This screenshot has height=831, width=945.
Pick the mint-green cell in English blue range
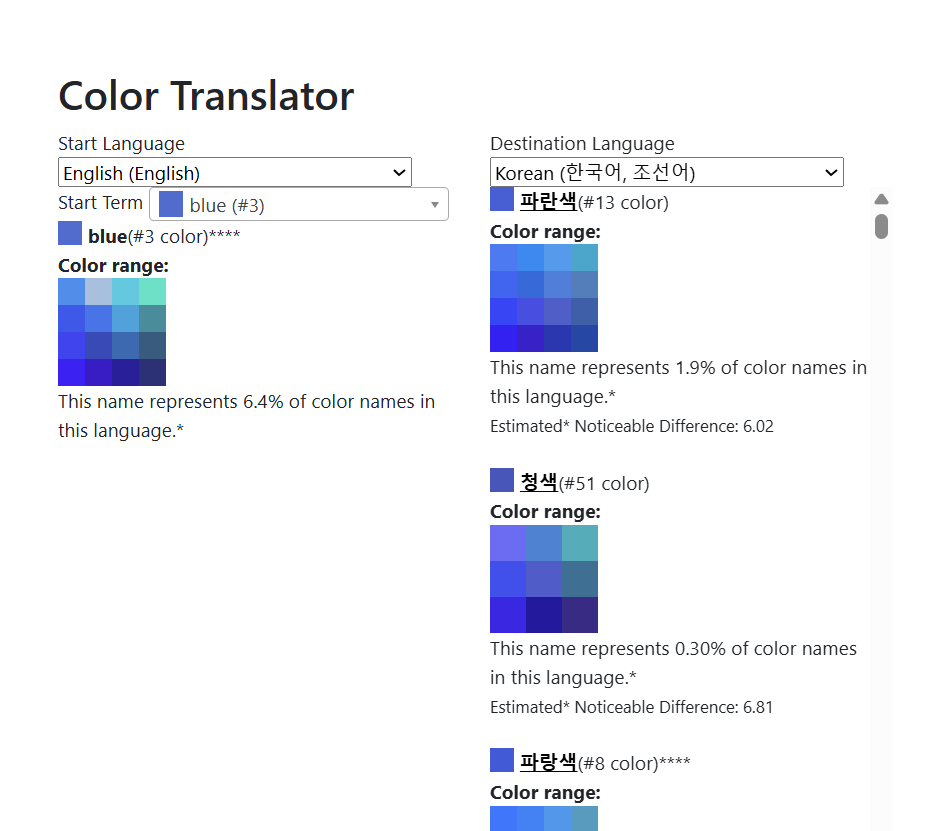pos(152,291)
